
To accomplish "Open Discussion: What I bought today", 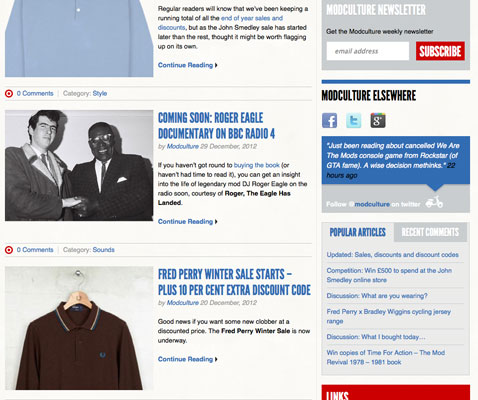I will point(376,337).
